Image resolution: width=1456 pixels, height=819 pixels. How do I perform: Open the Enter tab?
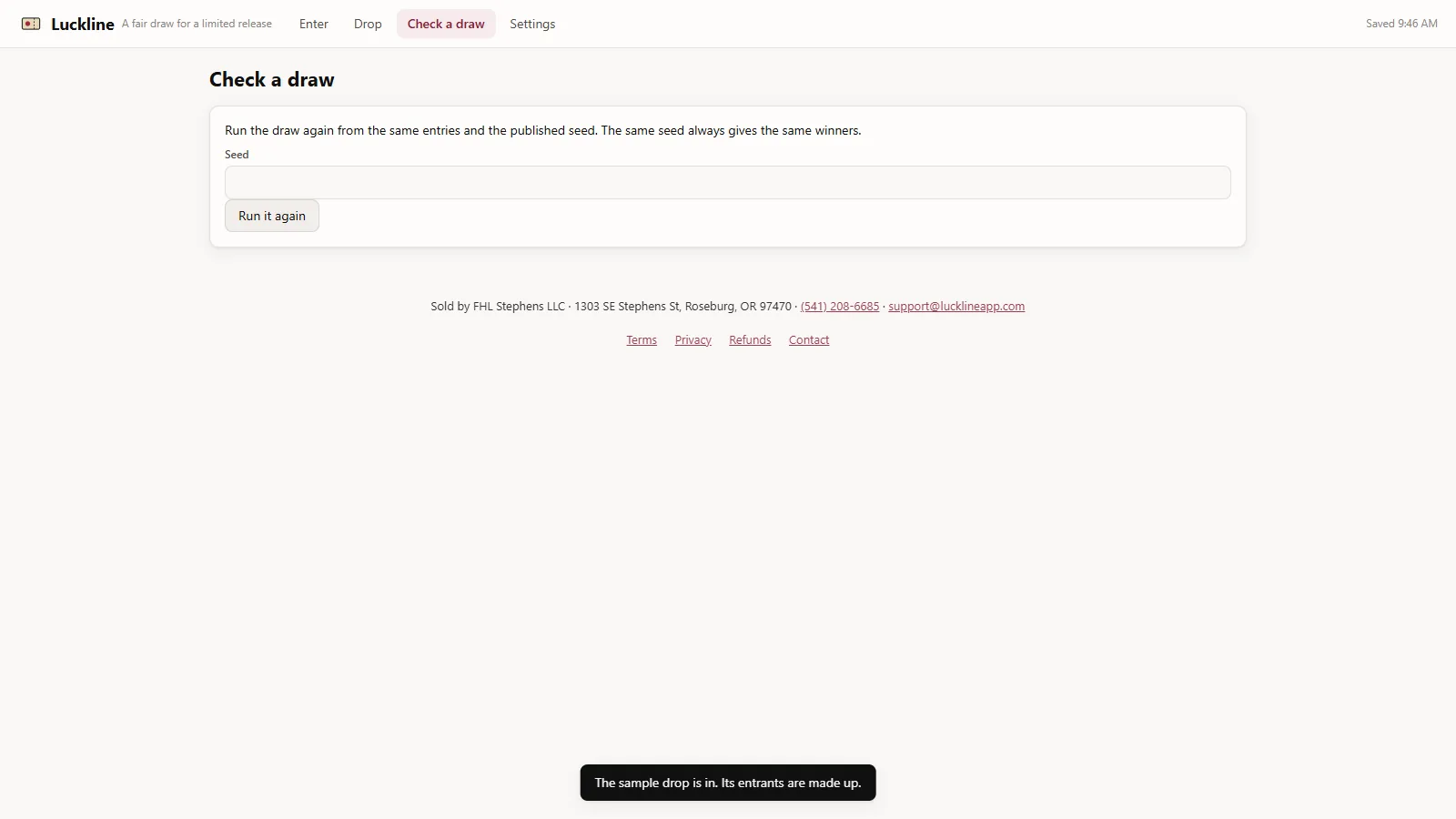pos(314,24)
